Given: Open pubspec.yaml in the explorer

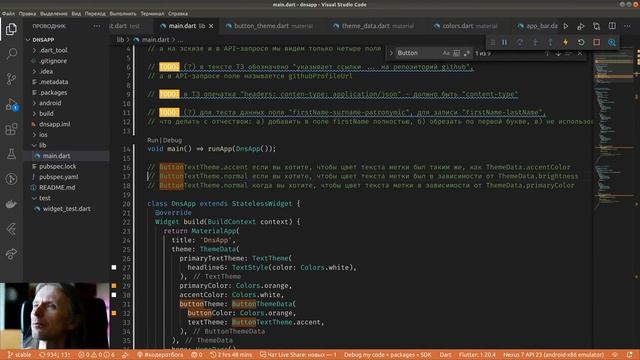Looking at the screenshot, I should 66,177.
